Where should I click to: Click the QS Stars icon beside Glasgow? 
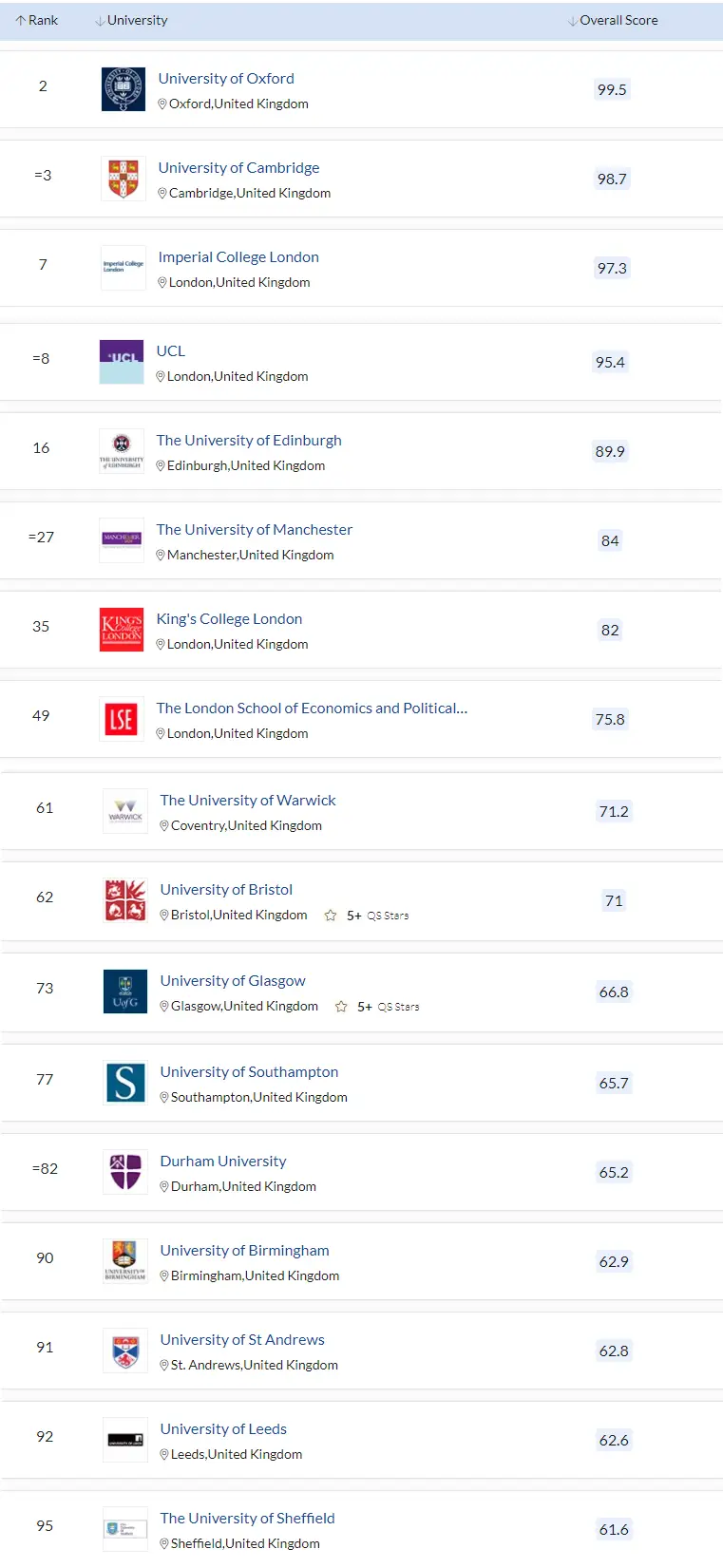[x=341, y=1007]
